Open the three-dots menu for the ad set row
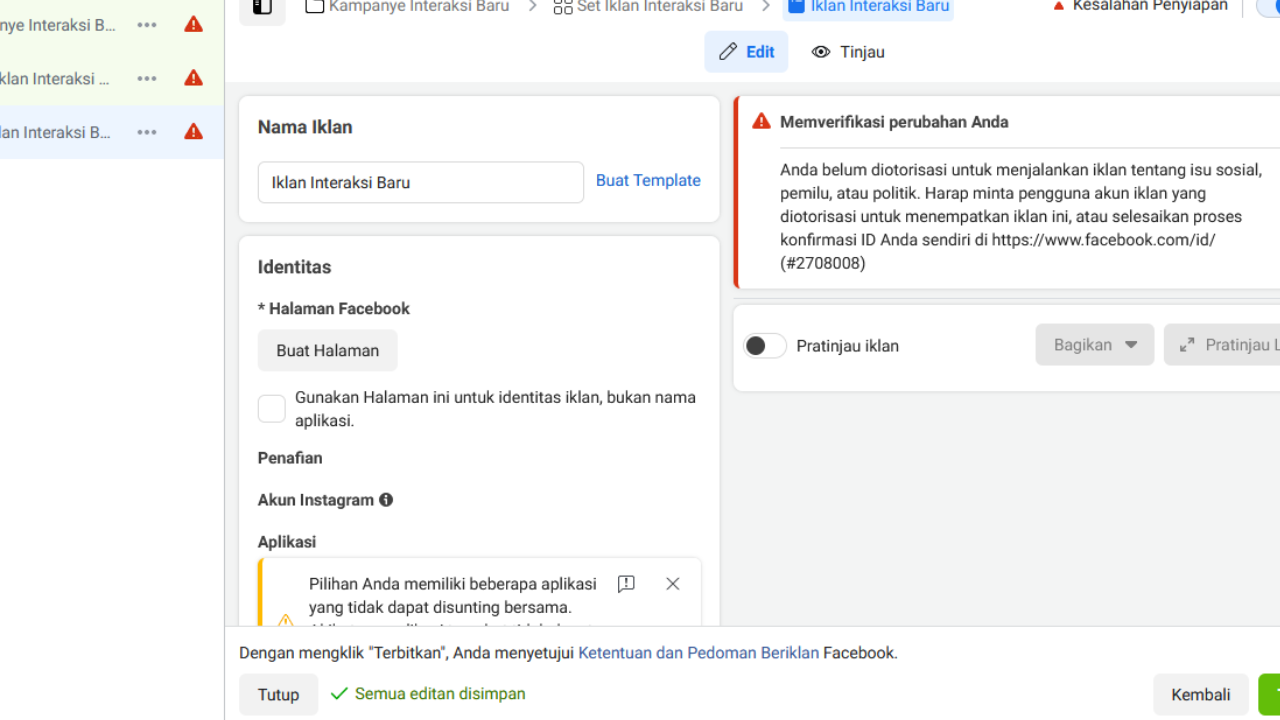This screenshot has width=1280, height=720. (x=147, y=79)
